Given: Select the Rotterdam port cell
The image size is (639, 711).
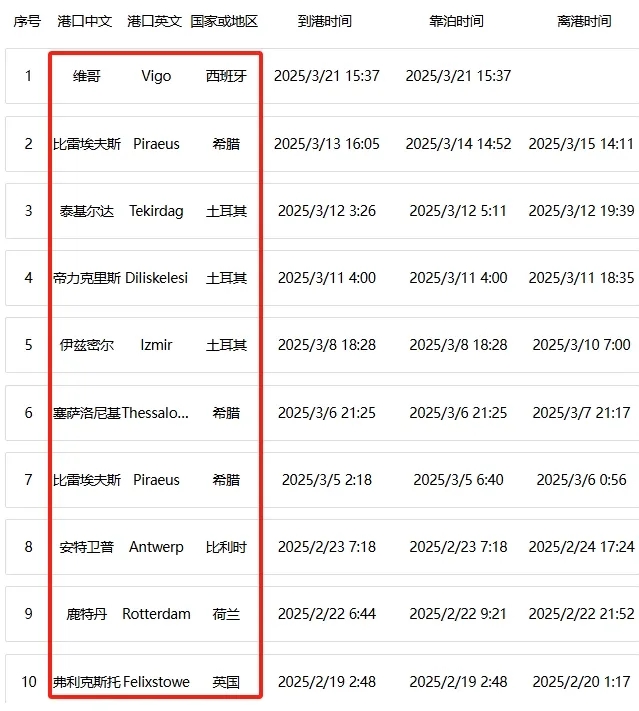Looking at the screenshot, I should click(156, 614).
